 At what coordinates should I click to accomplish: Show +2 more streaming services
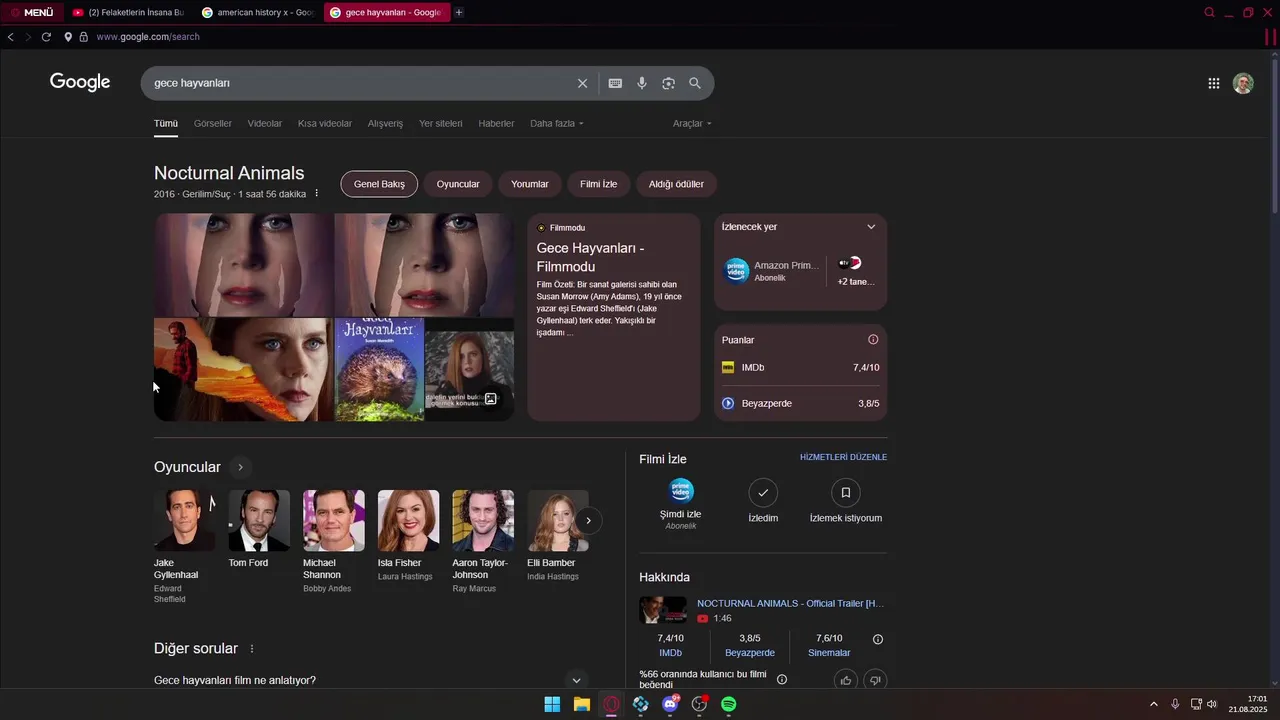click(855, 271)
